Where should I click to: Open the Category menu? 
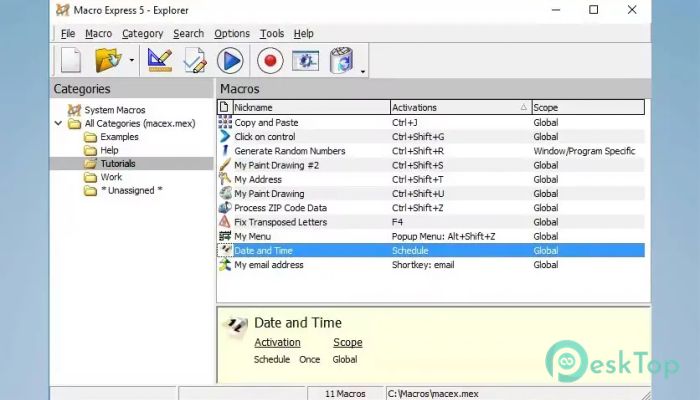142,33
